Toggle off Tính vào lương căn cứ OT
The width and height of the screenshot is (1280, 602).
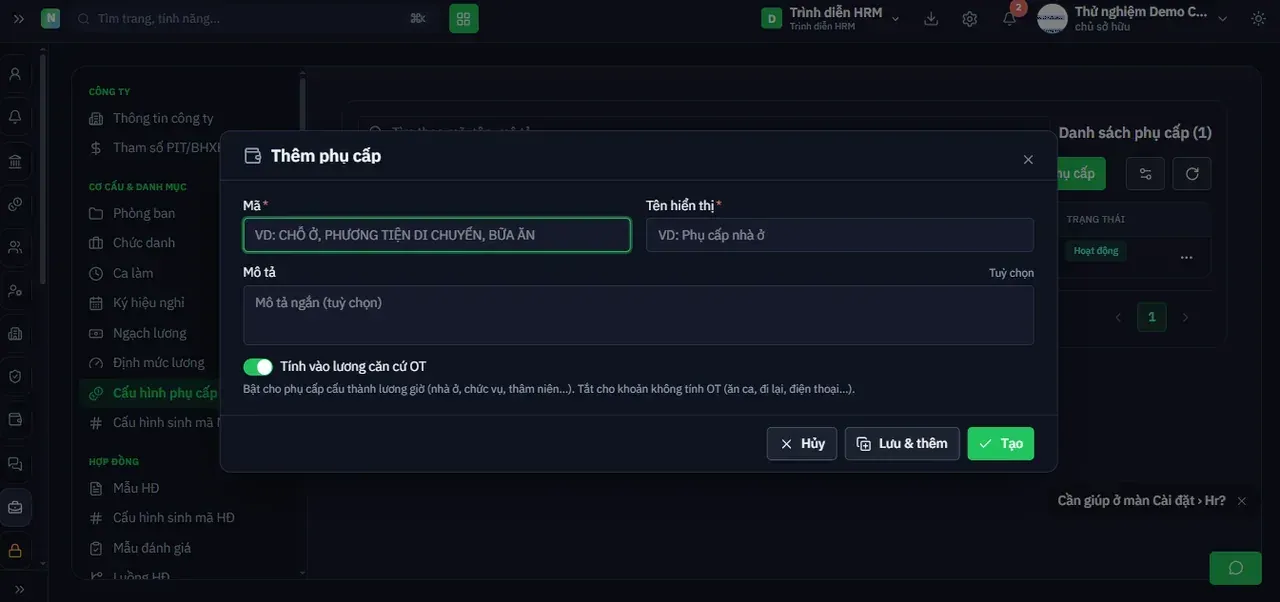click(258, 367)
